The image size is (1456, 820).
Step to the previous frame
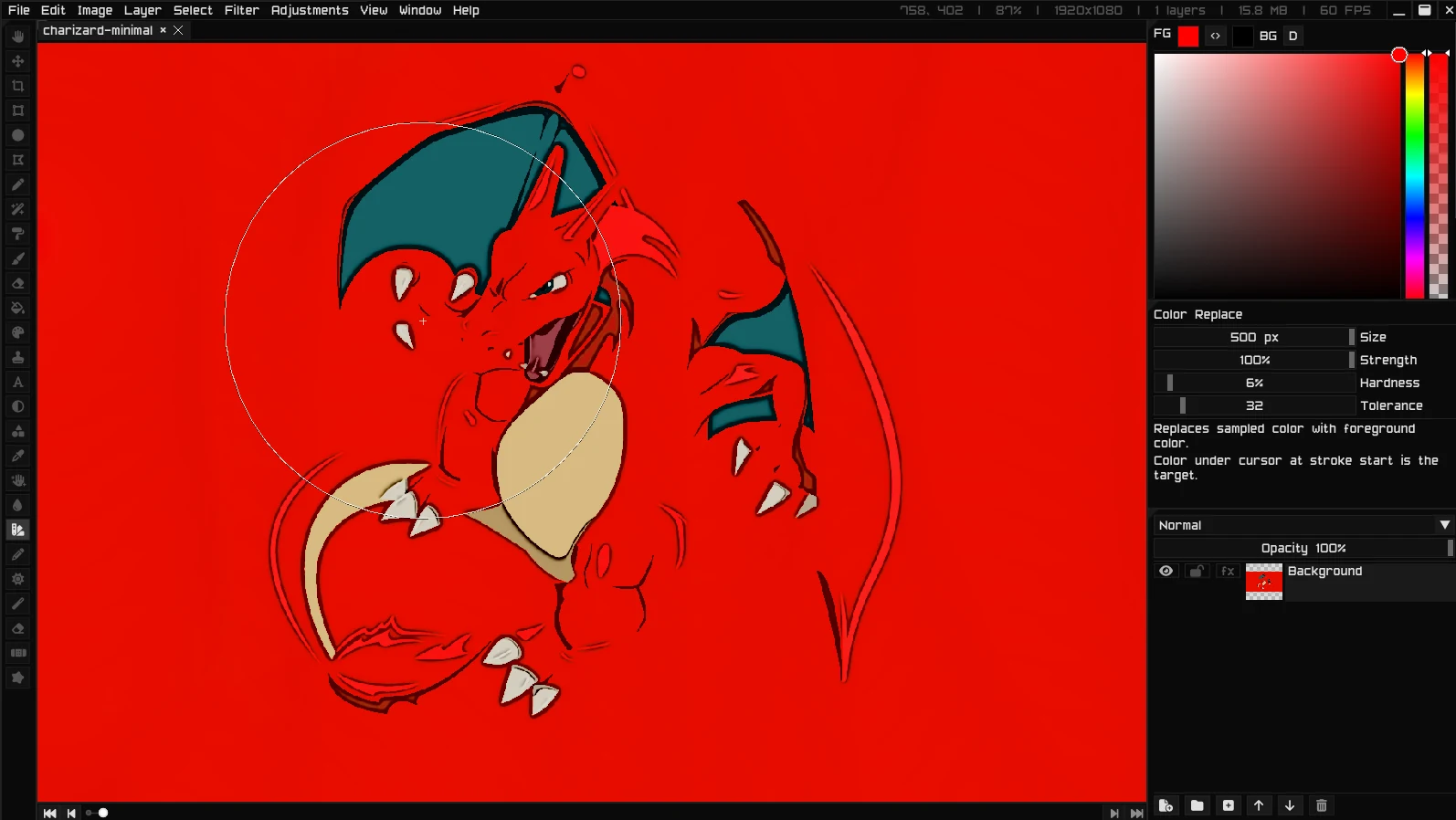71,813
